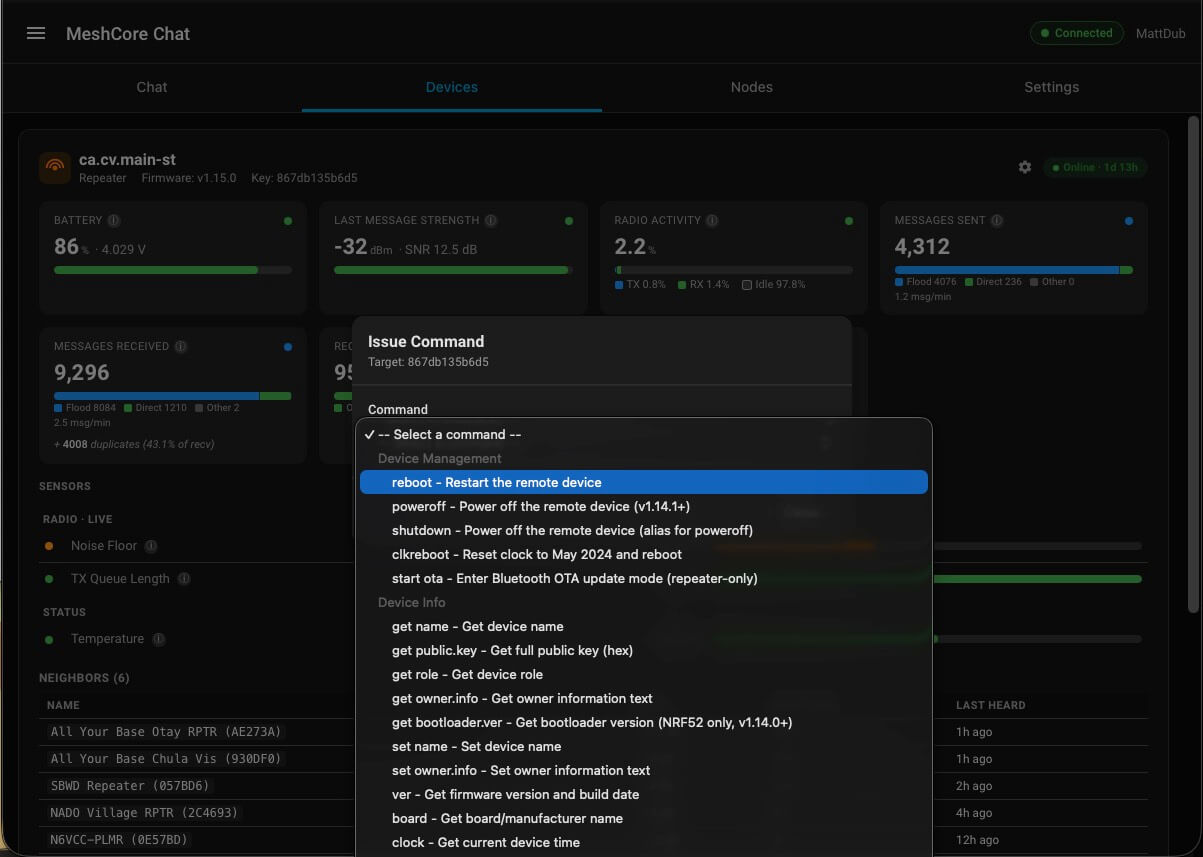Choose get public.key - Get full public key
The image size is (1203, 857).
(644, 650)
